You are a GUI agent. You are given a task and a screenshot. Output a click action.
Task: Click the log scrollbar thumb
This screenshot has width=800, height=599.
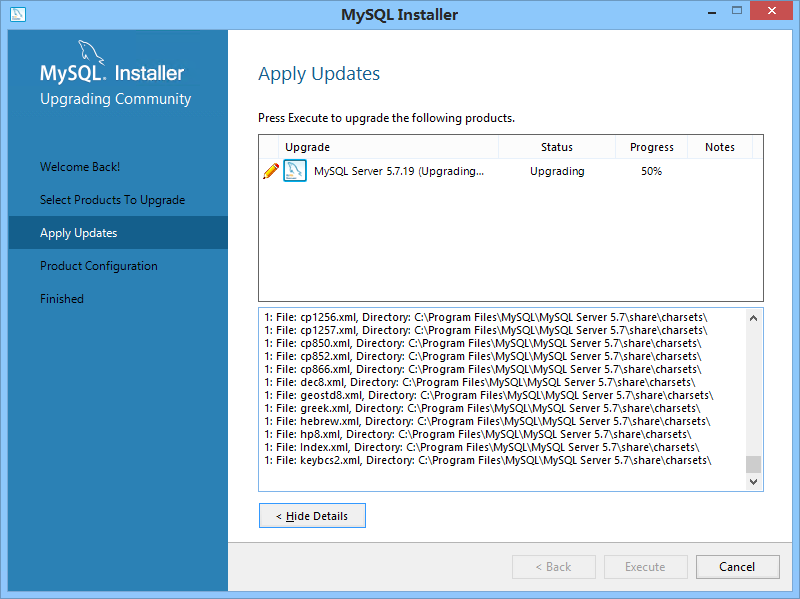tap(754, 464)
